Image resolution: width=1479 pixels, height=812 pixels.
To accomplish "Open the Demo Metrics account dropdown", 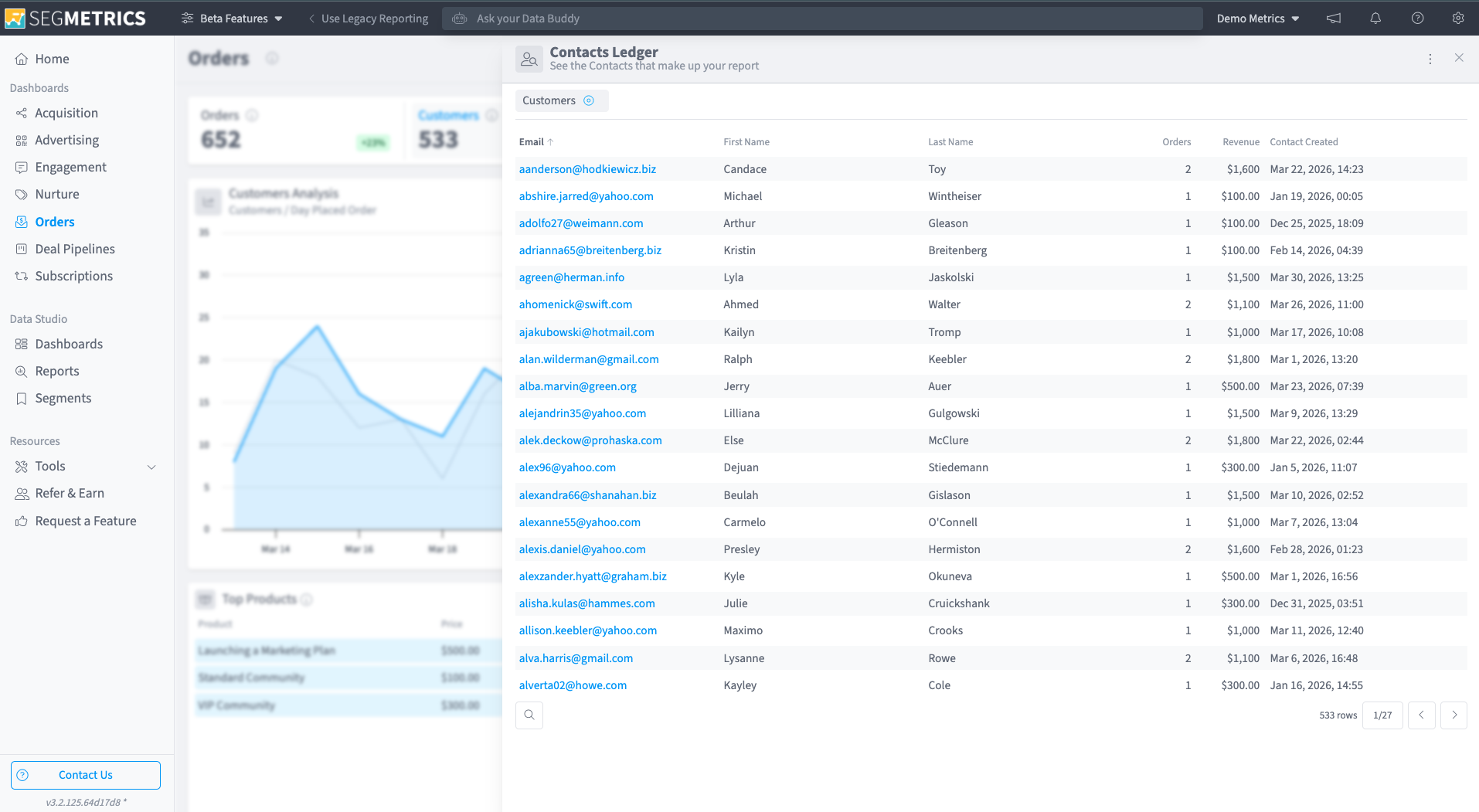I will point(1258,19).
